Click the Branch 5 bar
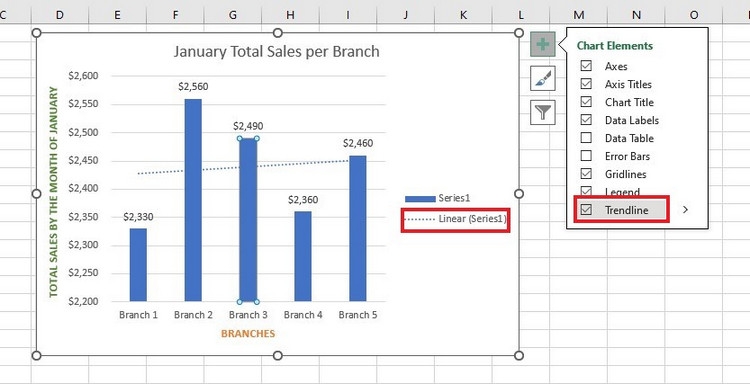Image resolution: width=750 pixels, height=384 pixels. point(358,228)
